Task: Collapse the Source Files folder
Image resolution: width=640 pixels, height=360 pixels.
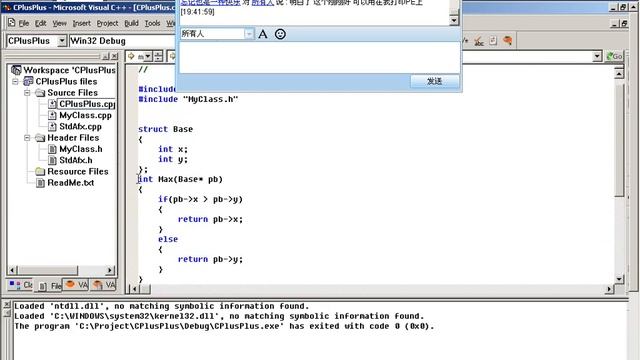Action: pyautogui.click(x=27, y=93)
